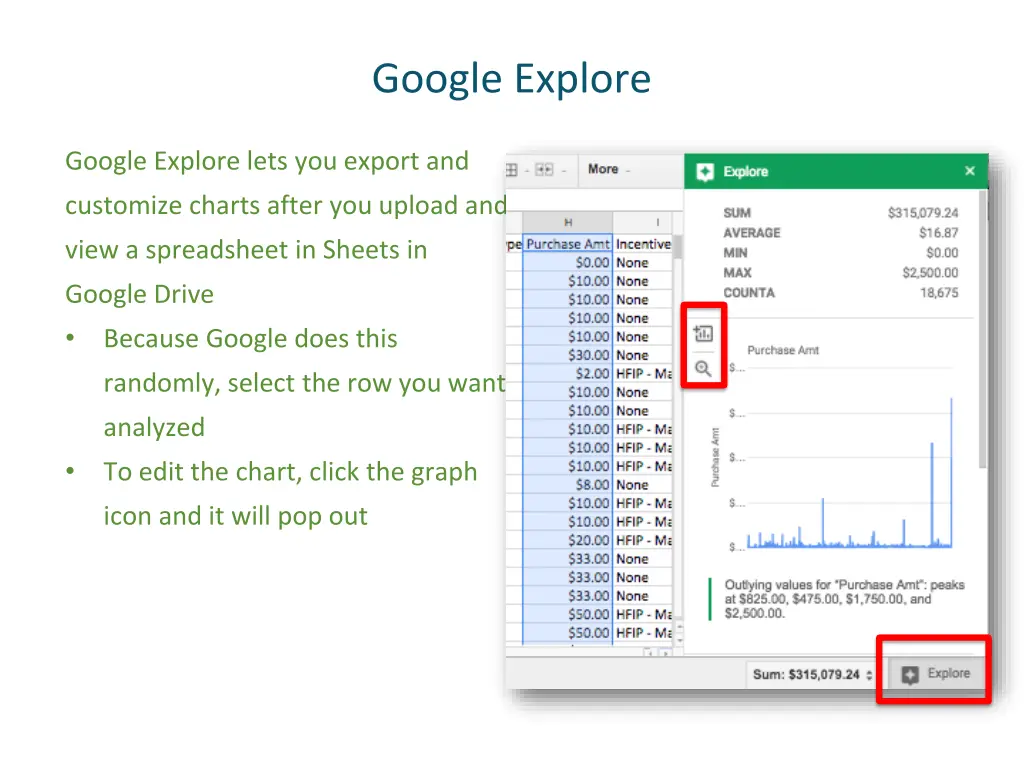Click the Explore panel header icon
Image resolution: width=1024 pixels, height=768 pixels.
coord(705,172)
